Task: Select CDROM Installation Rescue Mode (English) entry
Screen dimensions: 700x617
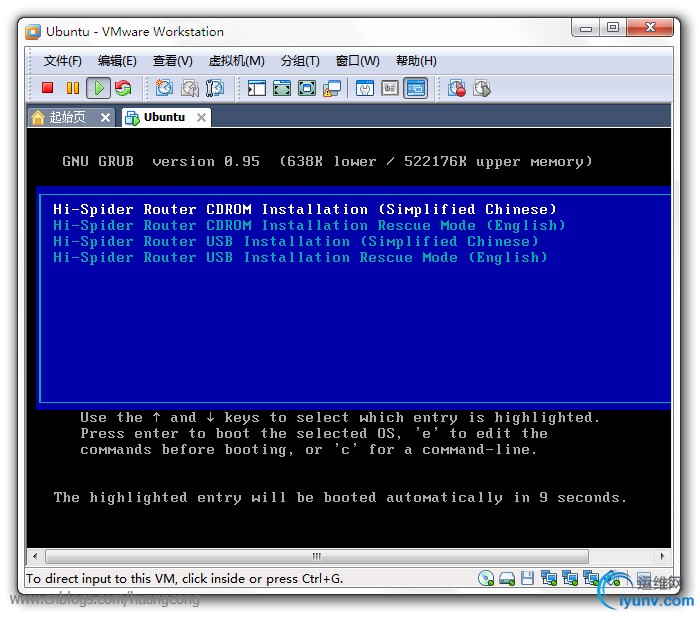Action: [x=309, y=225]
